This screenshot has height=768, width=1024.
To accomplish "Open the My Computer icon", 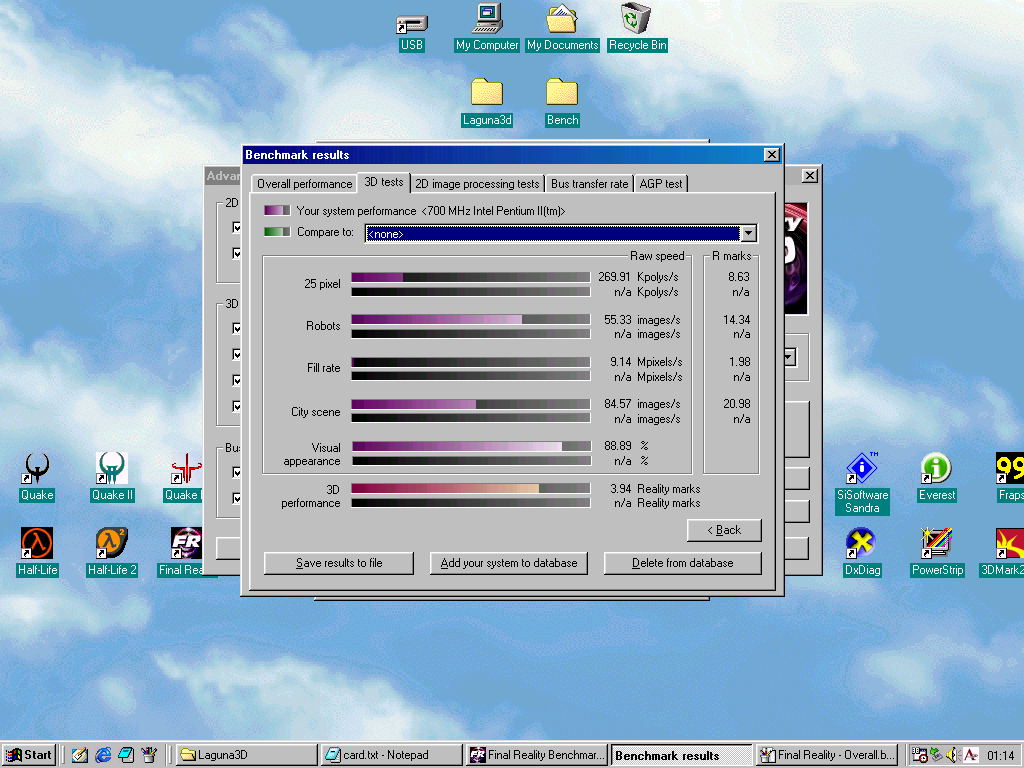I will pyautogui.click(x=487, y=19).
